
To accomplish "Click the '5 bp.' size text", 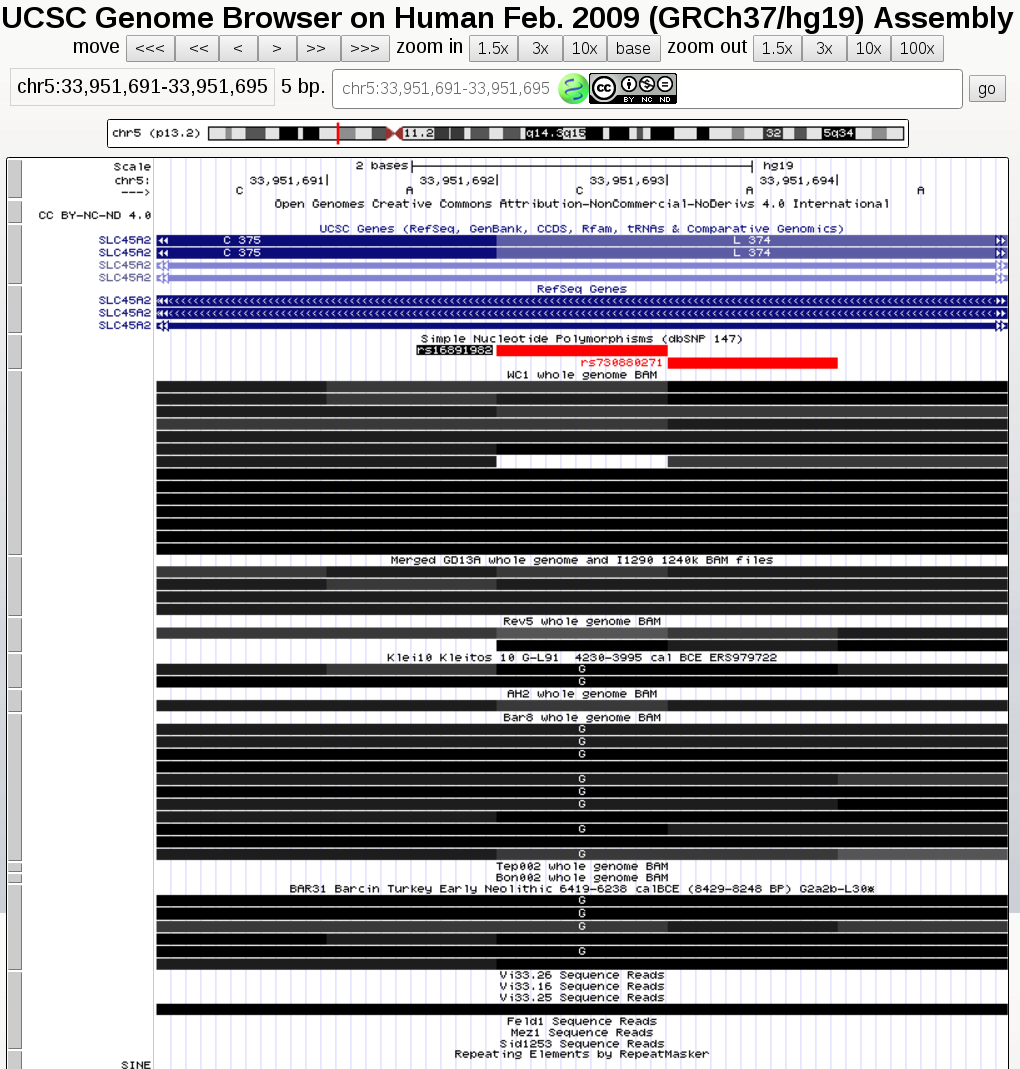I will (x=303, y=87).
